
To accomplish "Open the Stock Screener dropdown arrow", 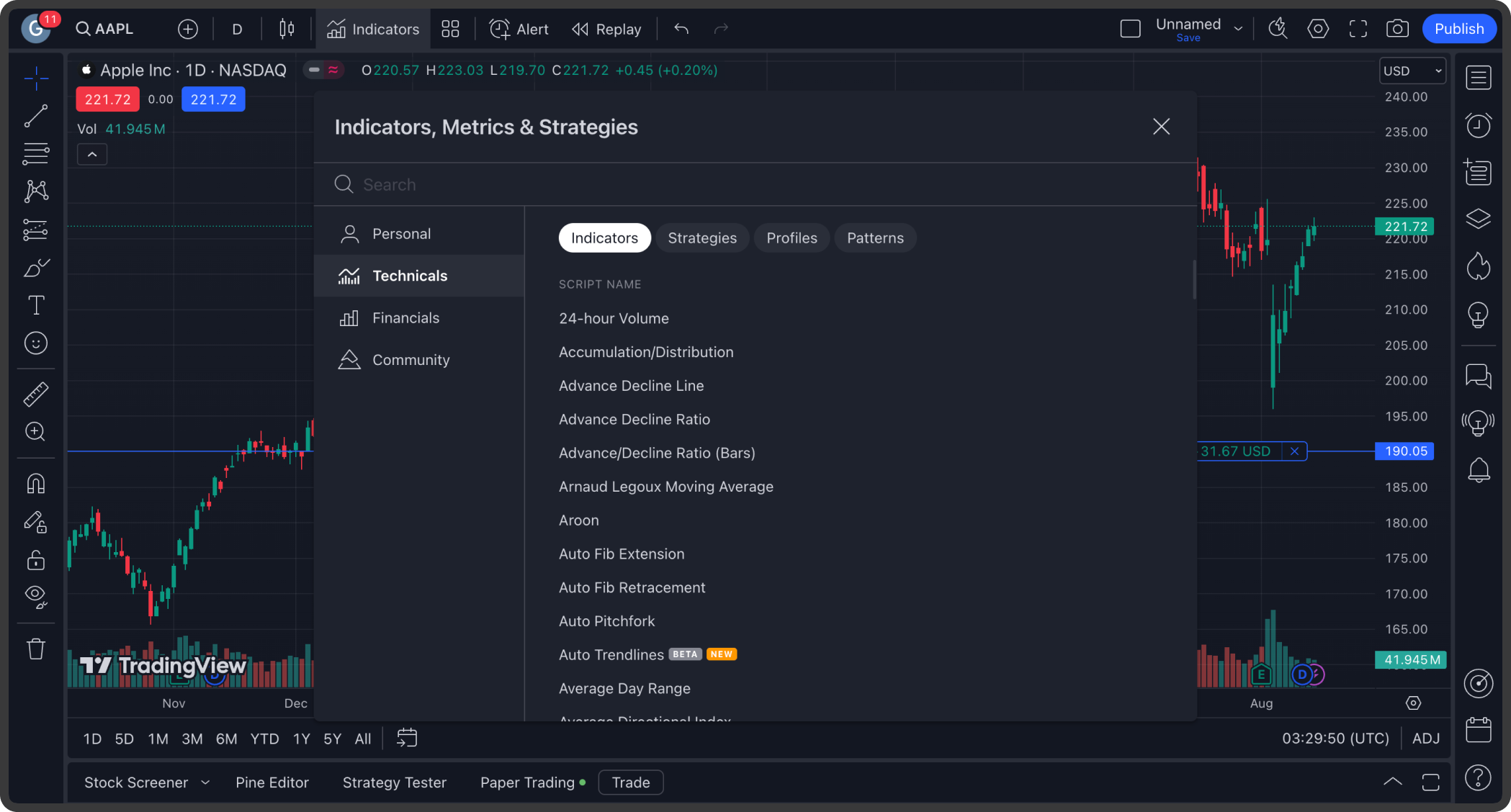I will pos(205,782).
